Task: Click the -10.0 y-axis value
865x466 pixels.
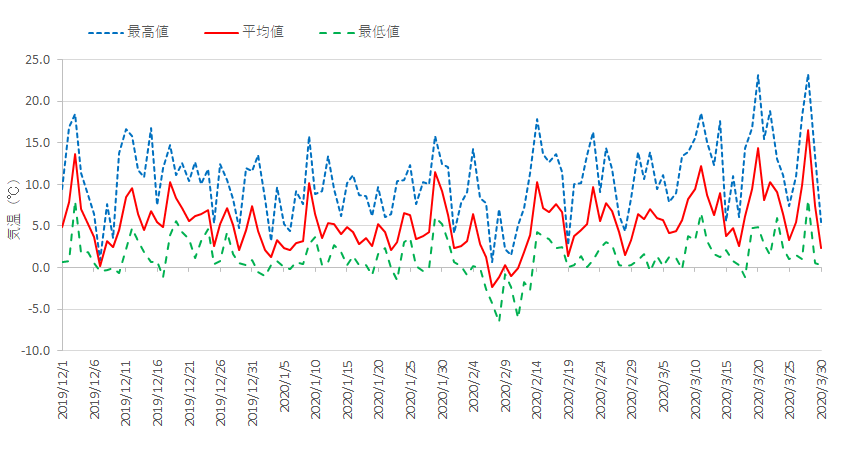Action: (x=35, y=351)
